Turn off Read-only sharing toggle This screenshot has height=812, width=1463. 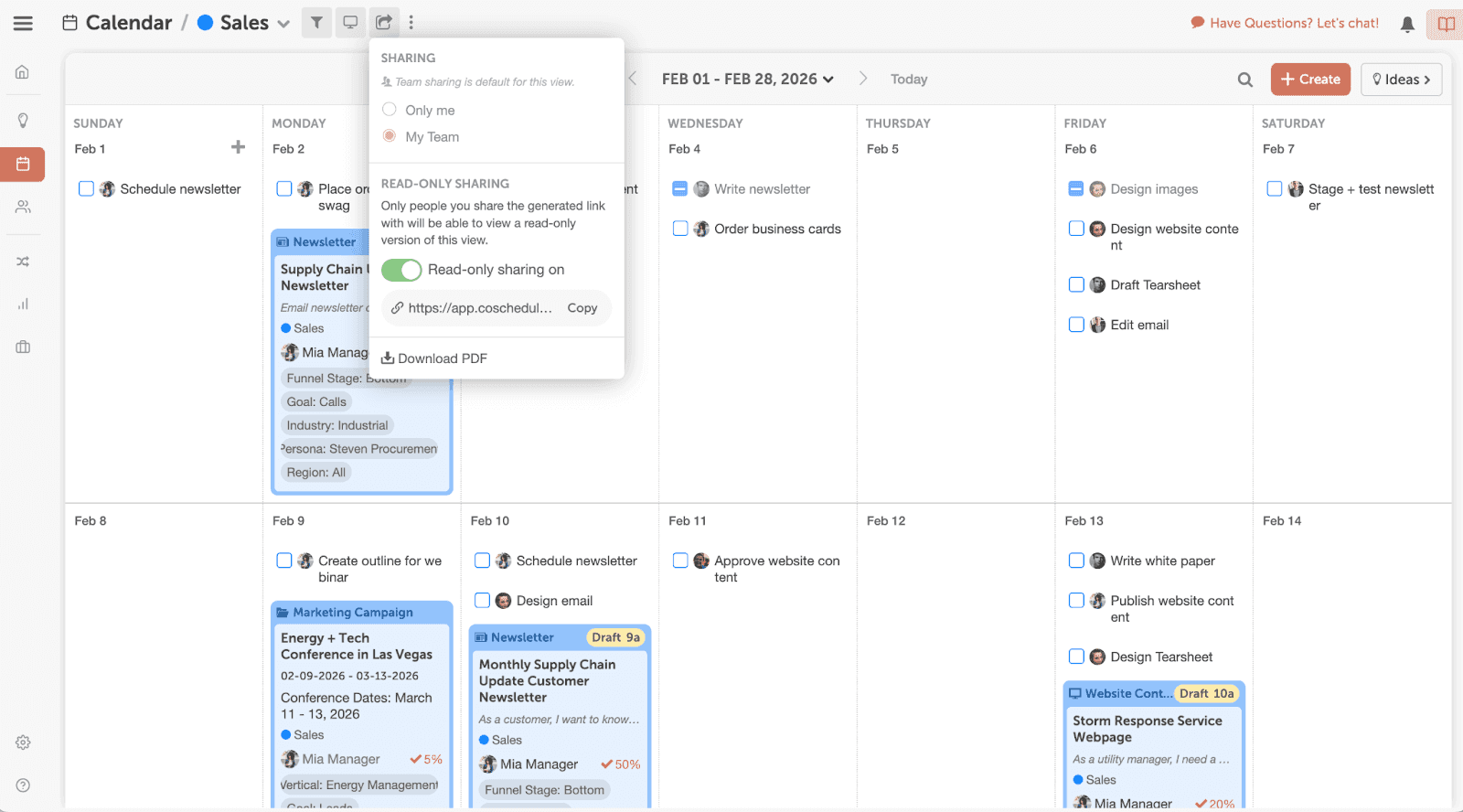point(401,270)
